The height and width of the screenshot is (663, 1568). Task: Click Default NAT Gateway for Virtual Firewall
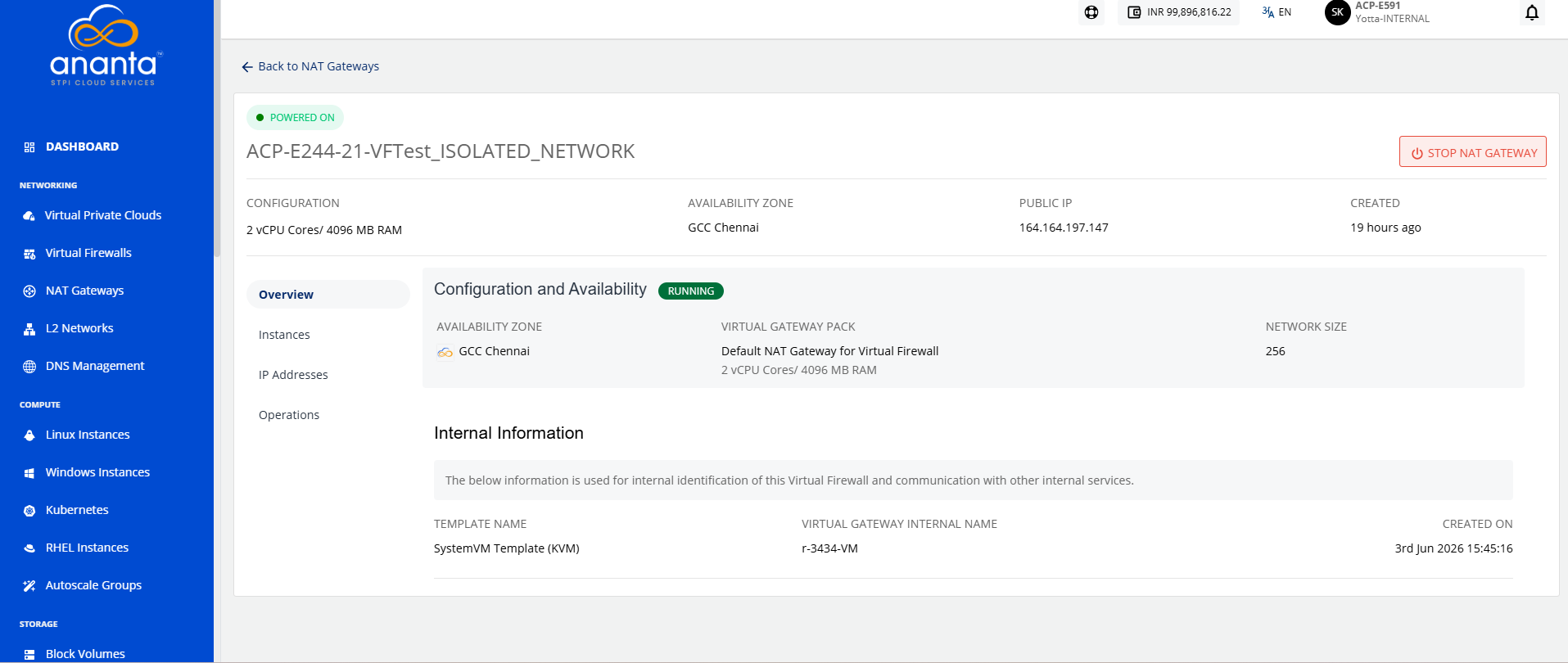pos(829,351)
